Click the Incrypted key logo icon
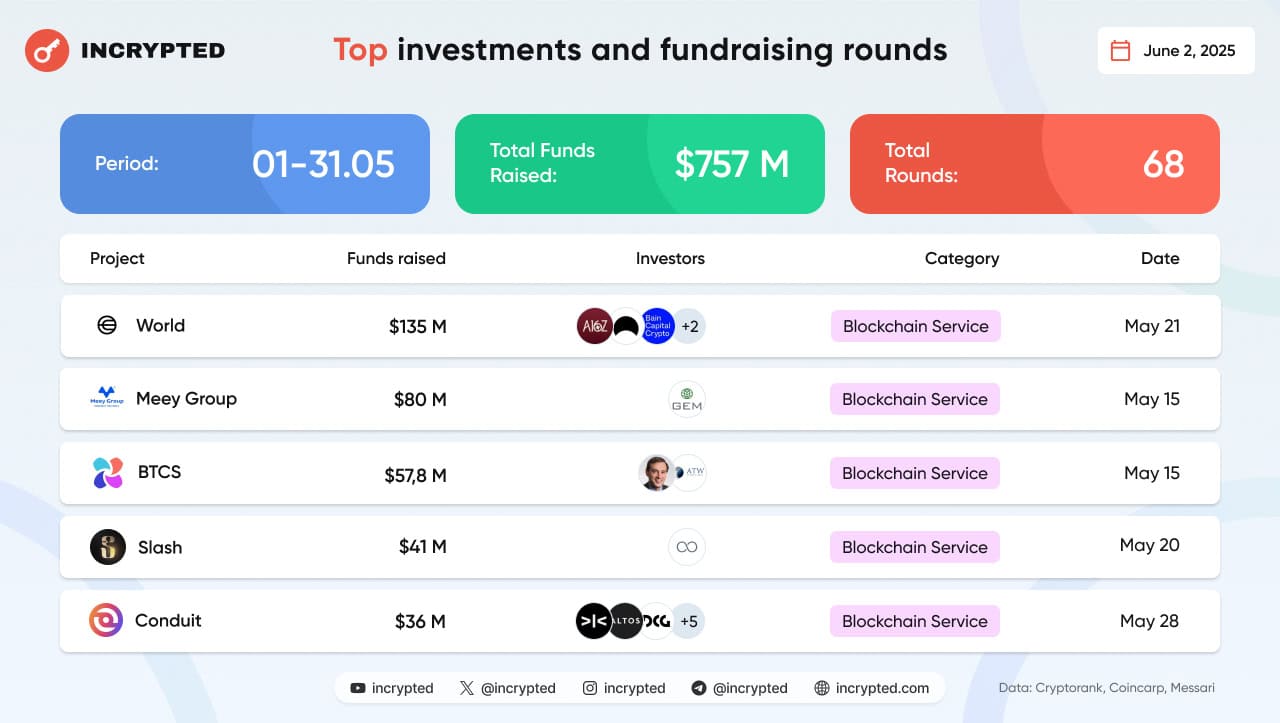Viewport: 1280px width, 723px height. point(46,50)
